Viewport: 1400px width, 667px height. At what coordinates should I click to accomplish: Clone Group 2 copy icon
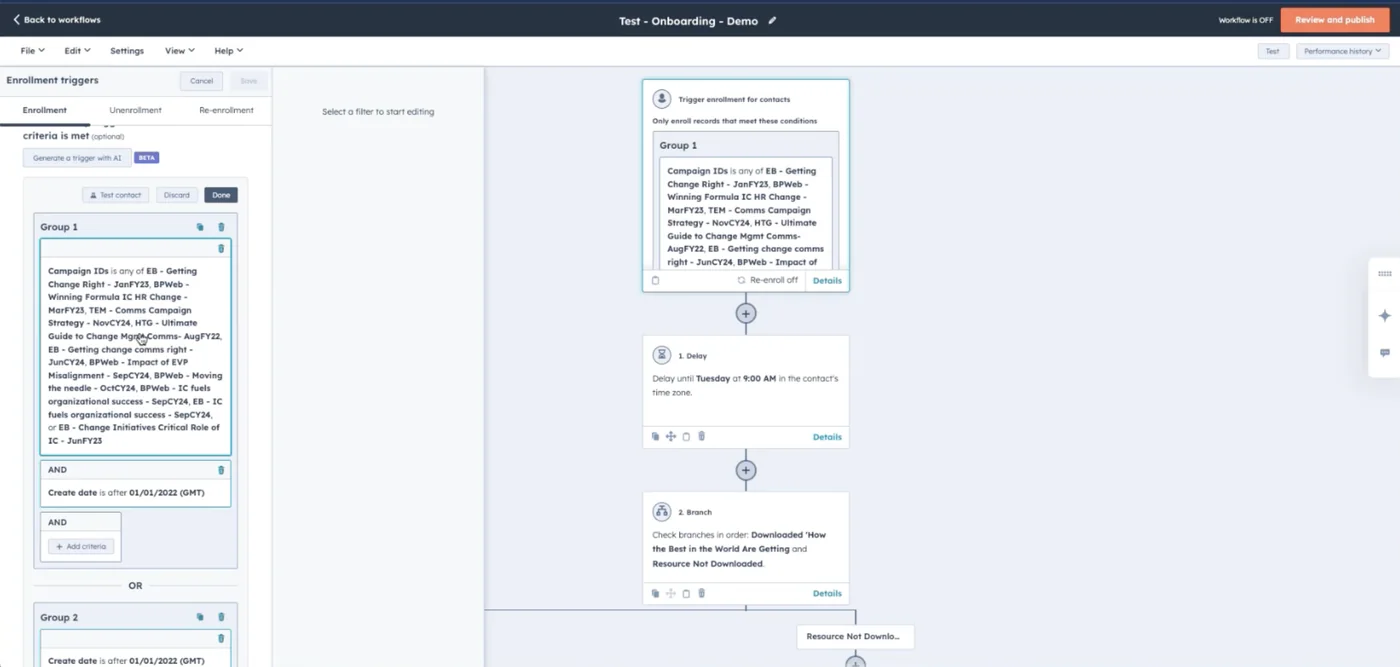click(x=200, y=617)
